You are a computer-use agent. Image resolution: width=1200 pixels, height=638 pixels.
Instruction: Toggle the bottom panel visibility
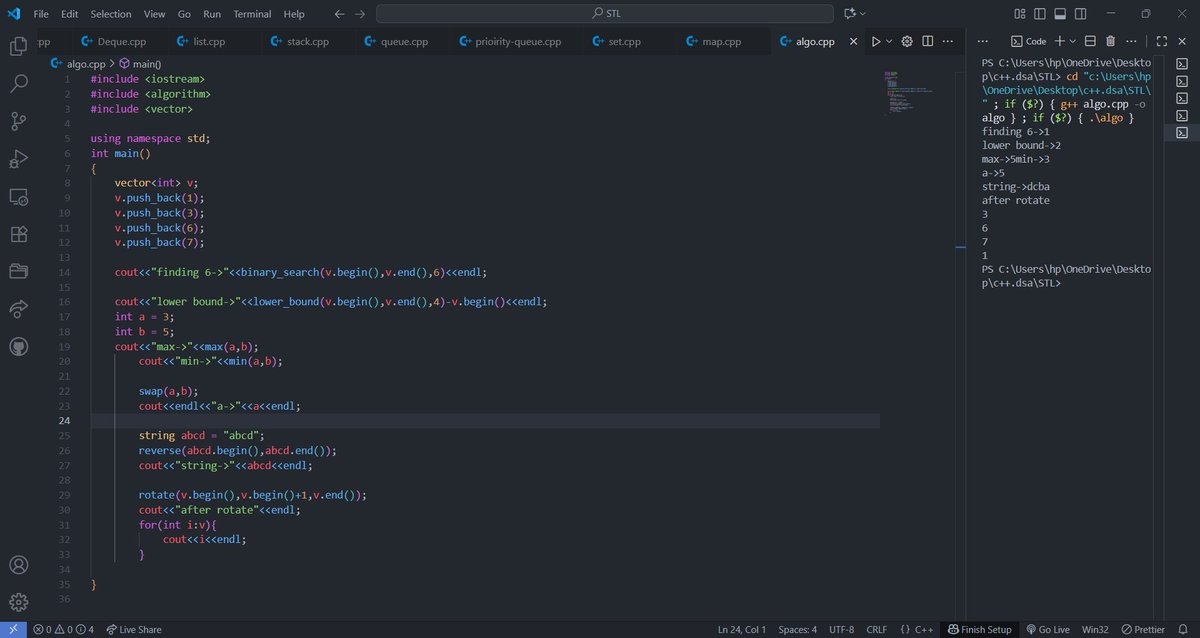(x=1062, y=14)
